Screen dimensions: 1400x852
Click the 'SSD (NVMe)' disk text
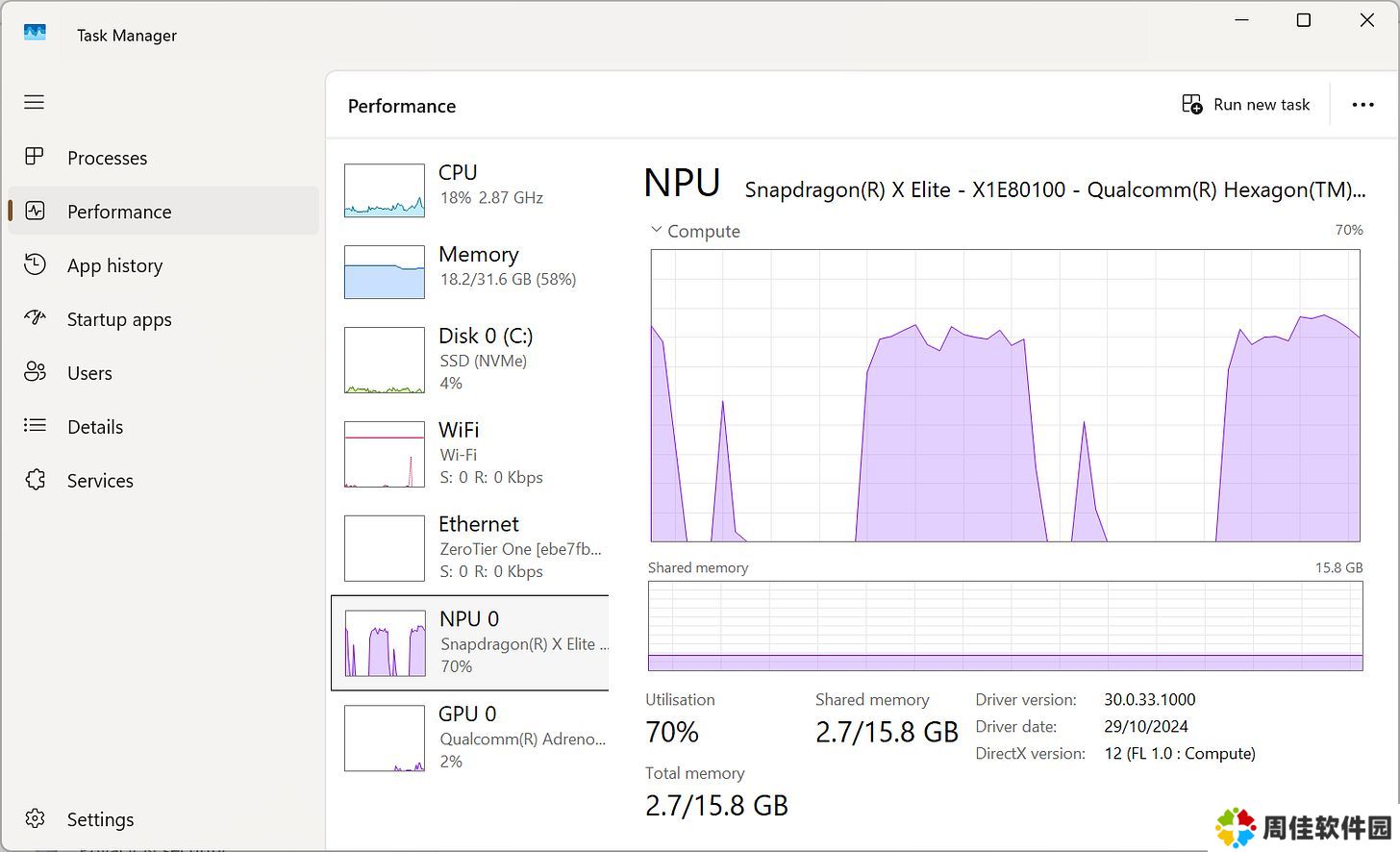(x=484, y=361)
